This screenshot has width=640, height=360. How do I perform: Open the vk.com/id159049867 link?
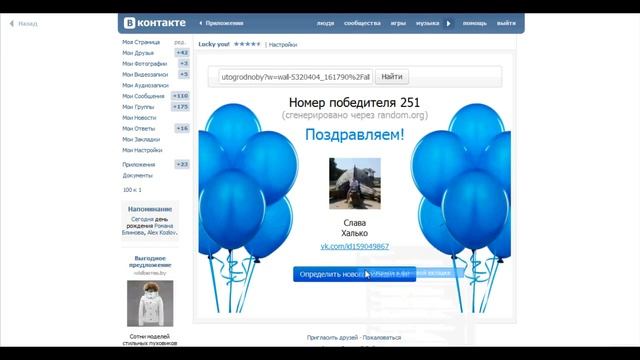point(355,246)
